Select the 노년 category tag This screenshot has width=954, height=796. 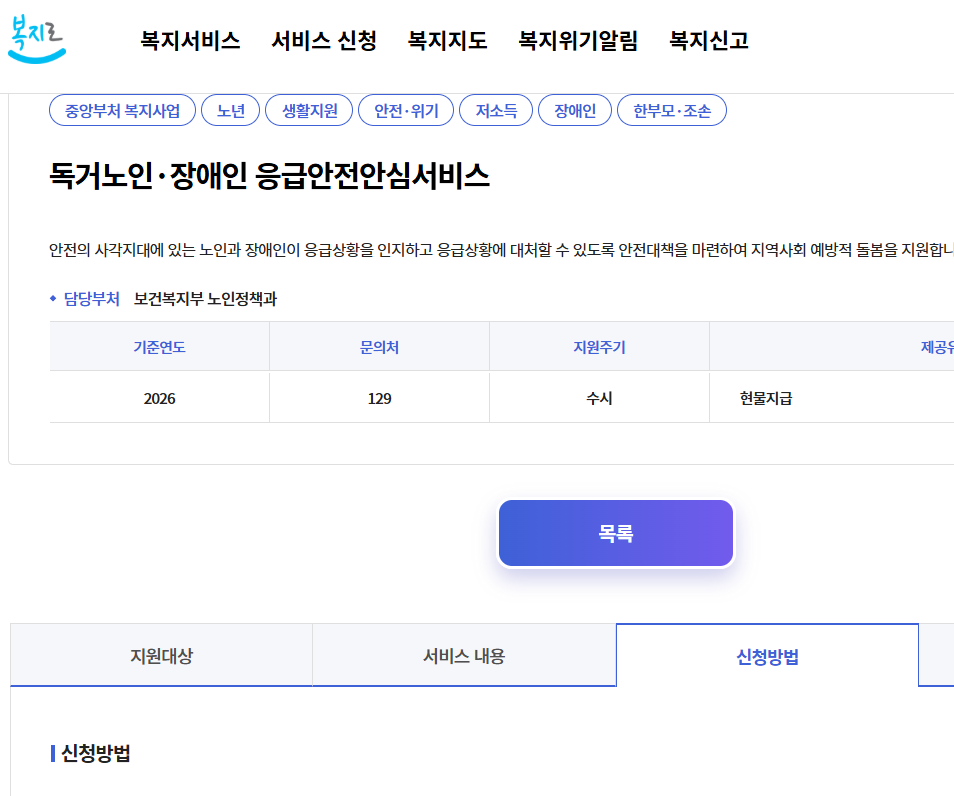(x=229, y=110)
